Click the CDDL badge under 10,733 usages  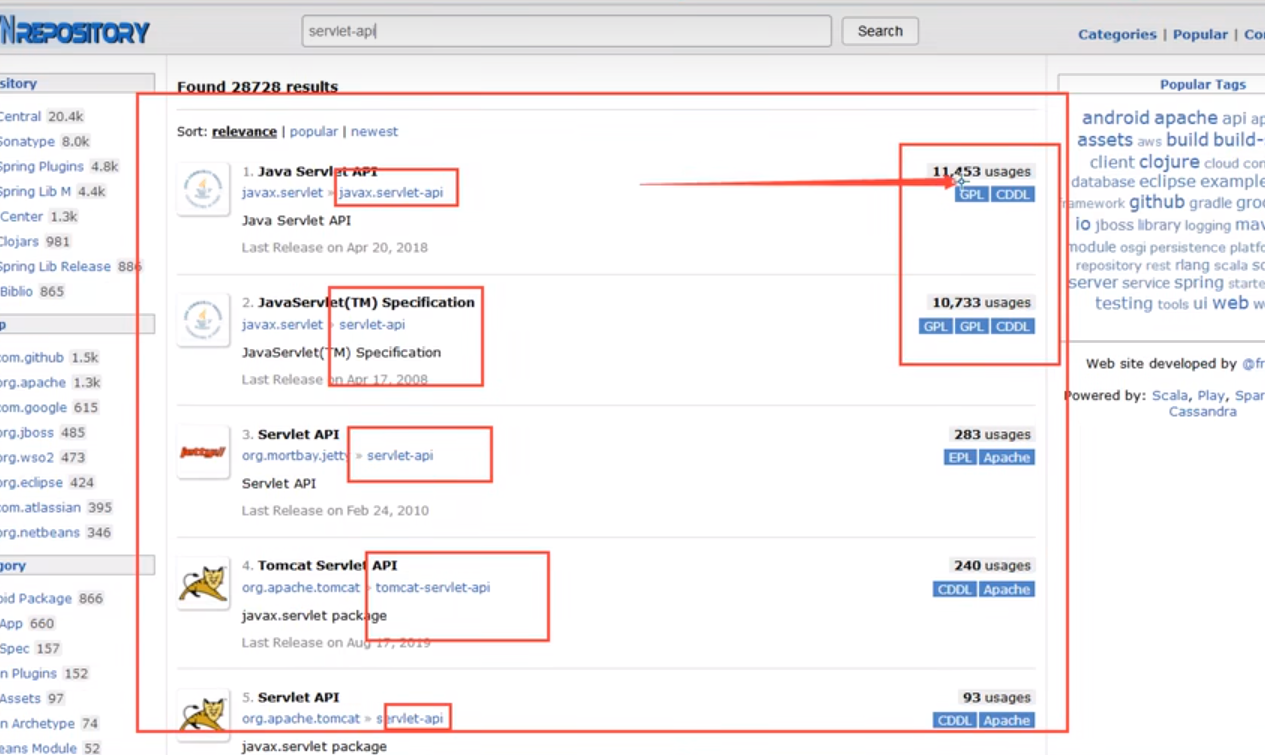[x=1013, y=326]
